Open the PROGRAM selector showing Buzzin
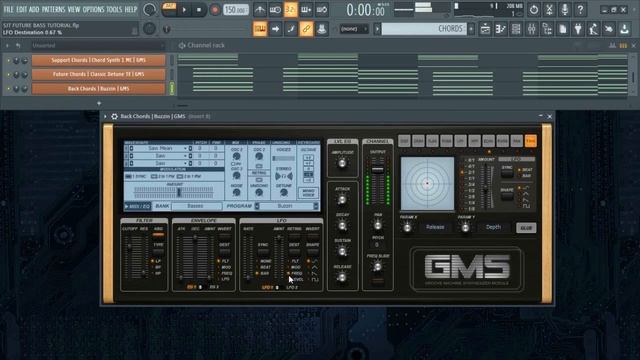 coord(285,206)
